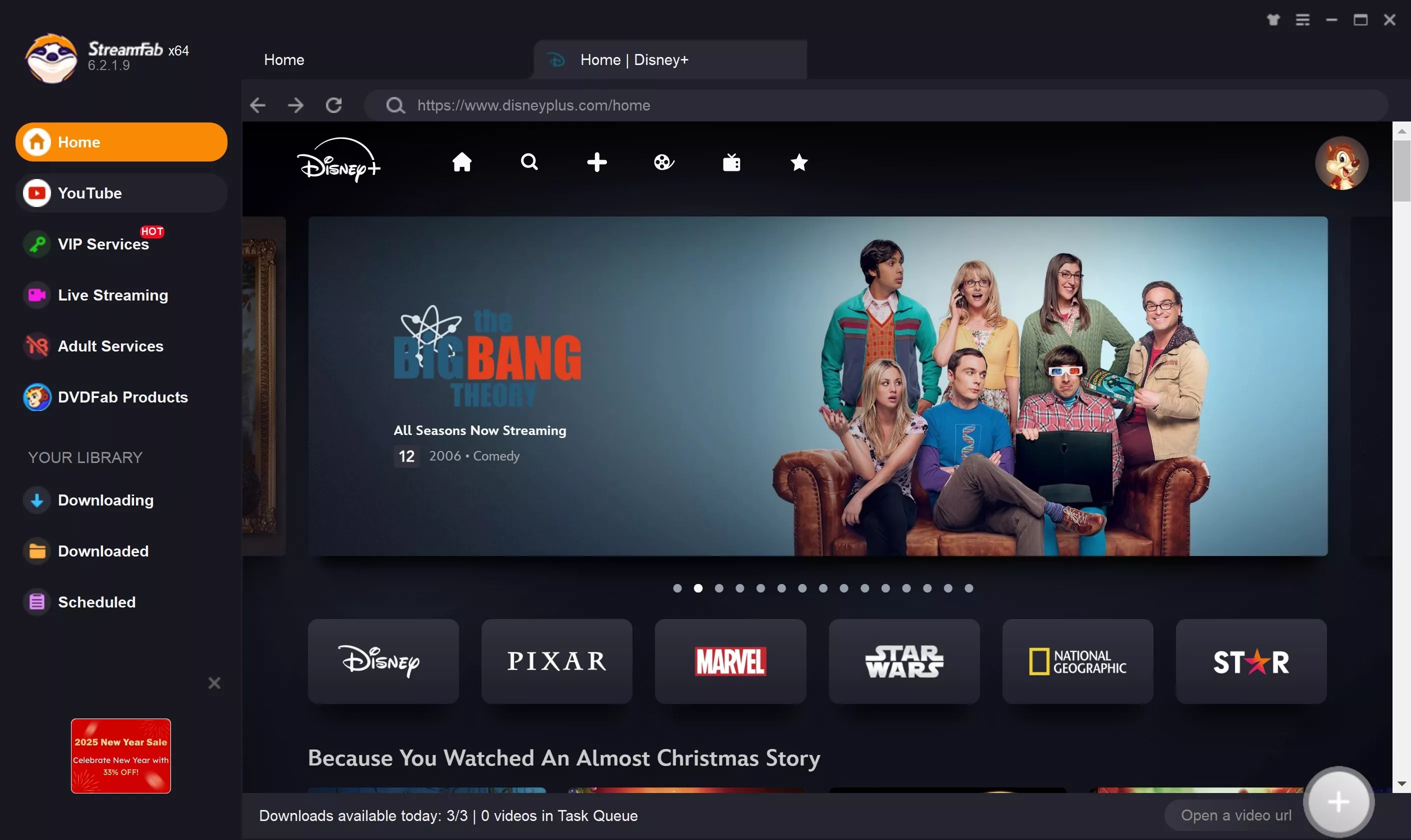Viewport: 1411px width, 840px height.
Task: Navigate to Downloaded library
Action: point(103,550)
